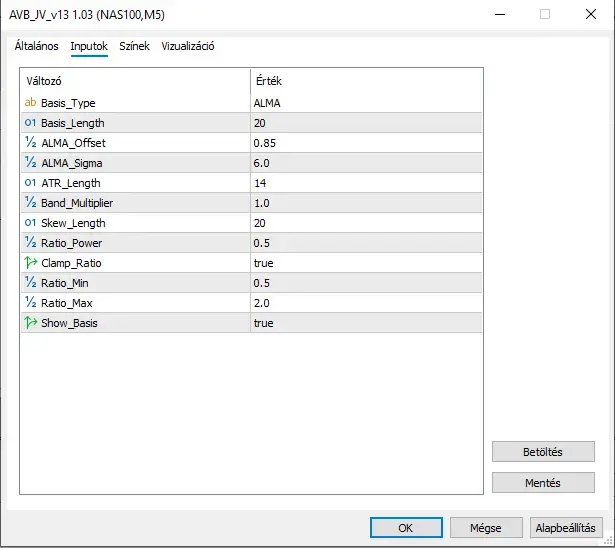Click the boolean arrow icon beside Show_Basis
The width and height of the screenshot is (615, 548).
pyautogui.click(x=30, y=322)
